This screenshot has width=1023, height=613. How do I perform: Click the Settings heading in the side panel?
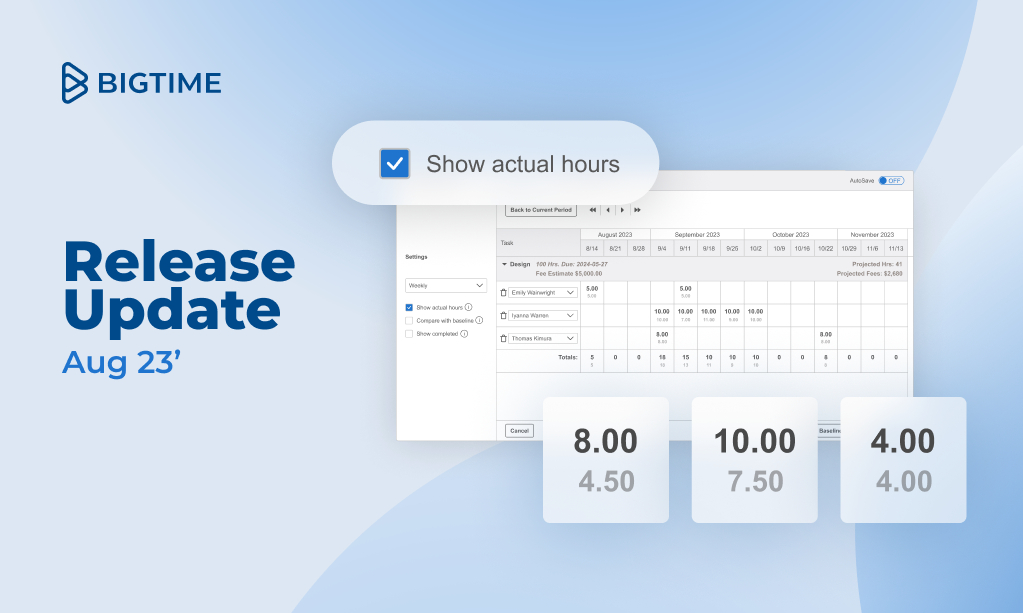tap(416, 257)
